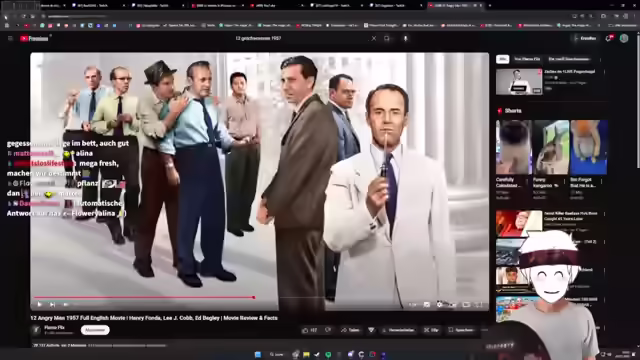Toggle theater mode in the player controls
Image resolution: width=640 pixels, height=360 pixels.
coord(466,304)
